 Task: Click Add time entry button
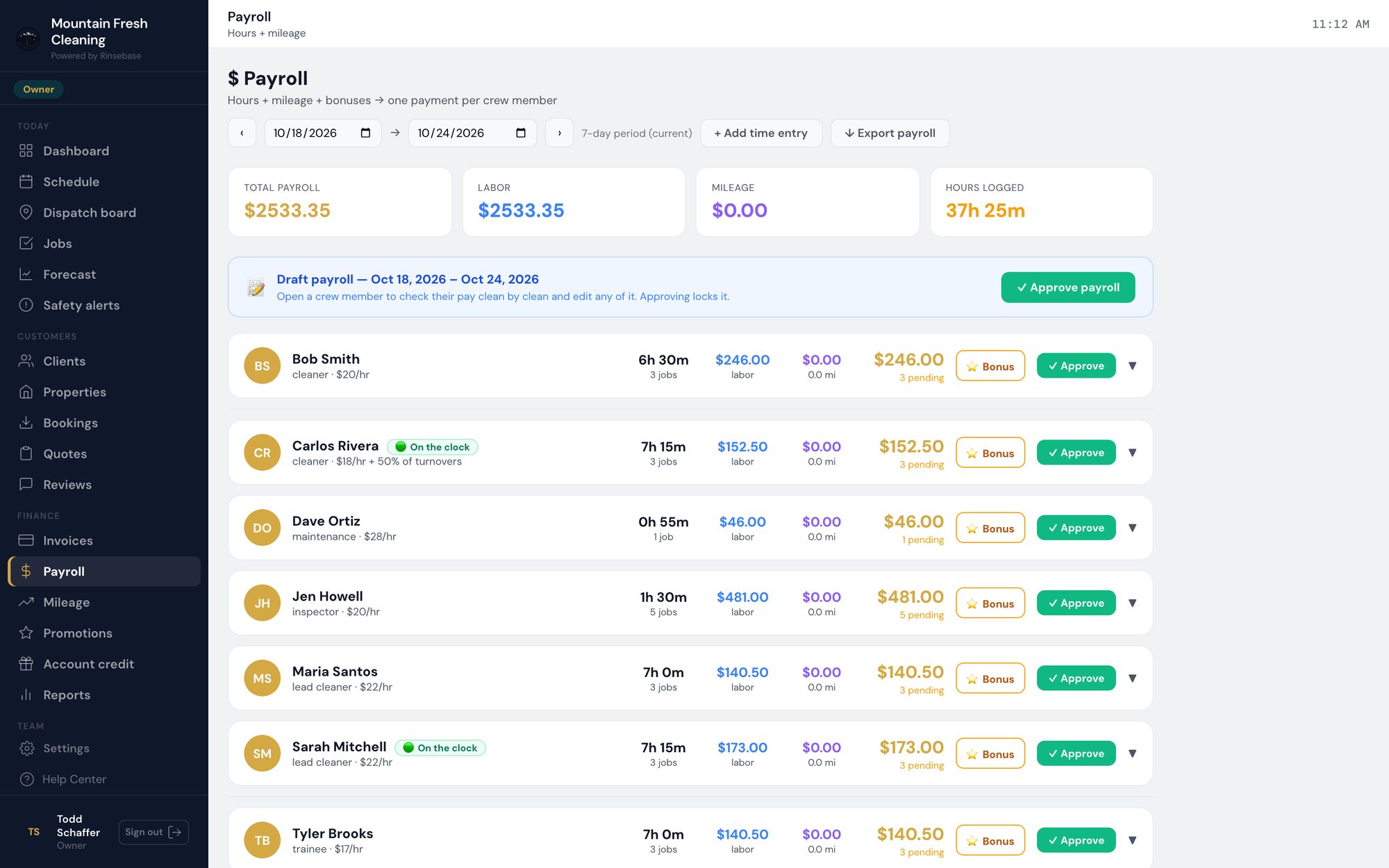(761, 133)
